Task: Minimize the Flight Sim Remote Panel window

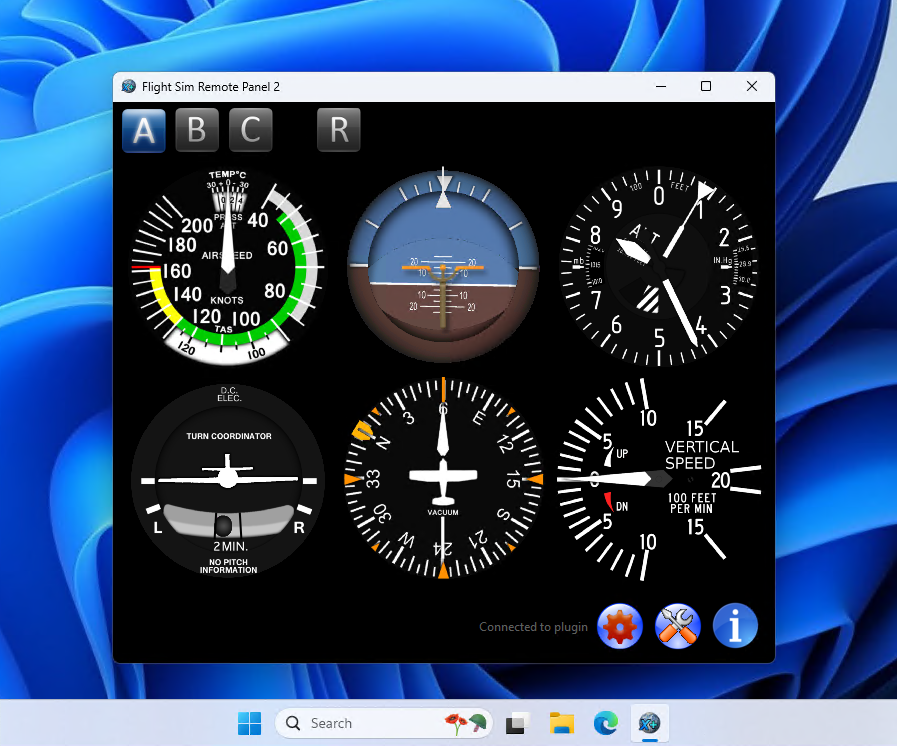Action: point(661,86)
